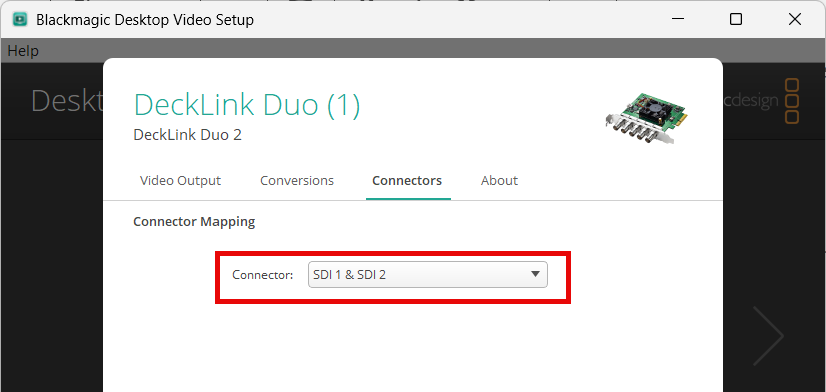Go to the About tab

pos(499,181)
